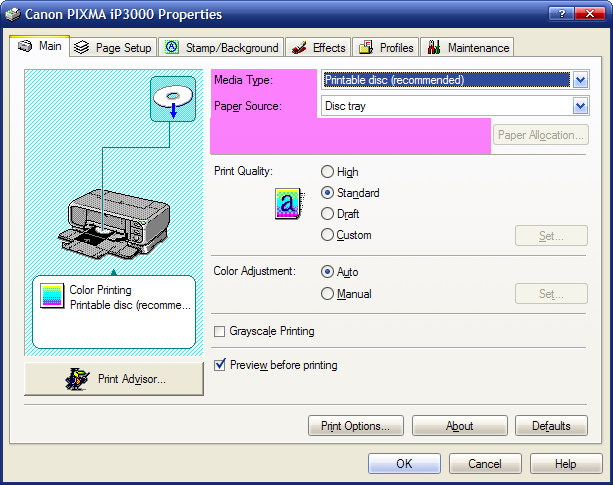Open the Paper Source dropdown arrow
This screenshot has width=613, height=485.
(581, 106)
